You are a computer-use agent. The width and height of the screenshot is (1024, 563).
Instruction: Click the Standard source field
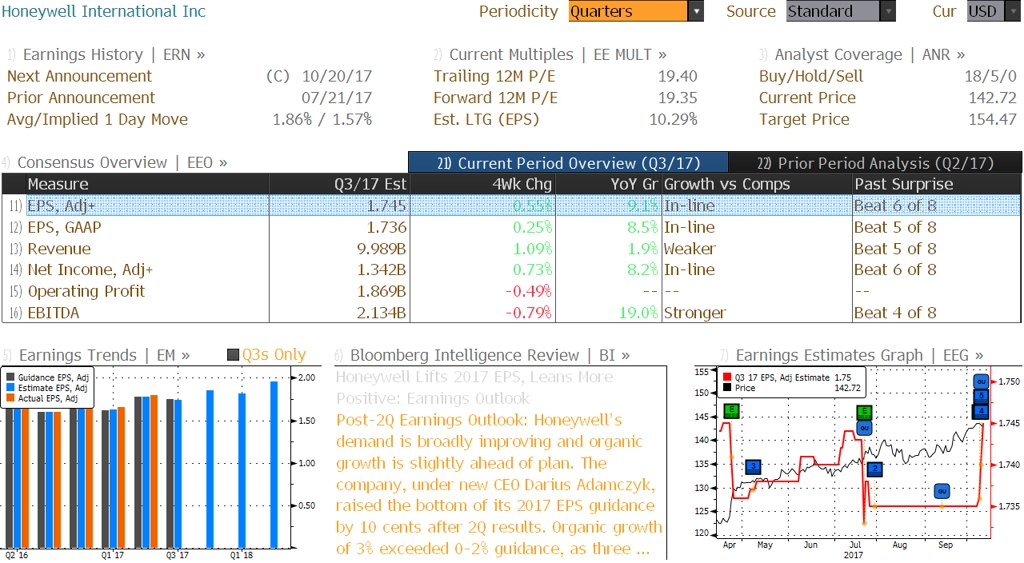tap(833, 11)
